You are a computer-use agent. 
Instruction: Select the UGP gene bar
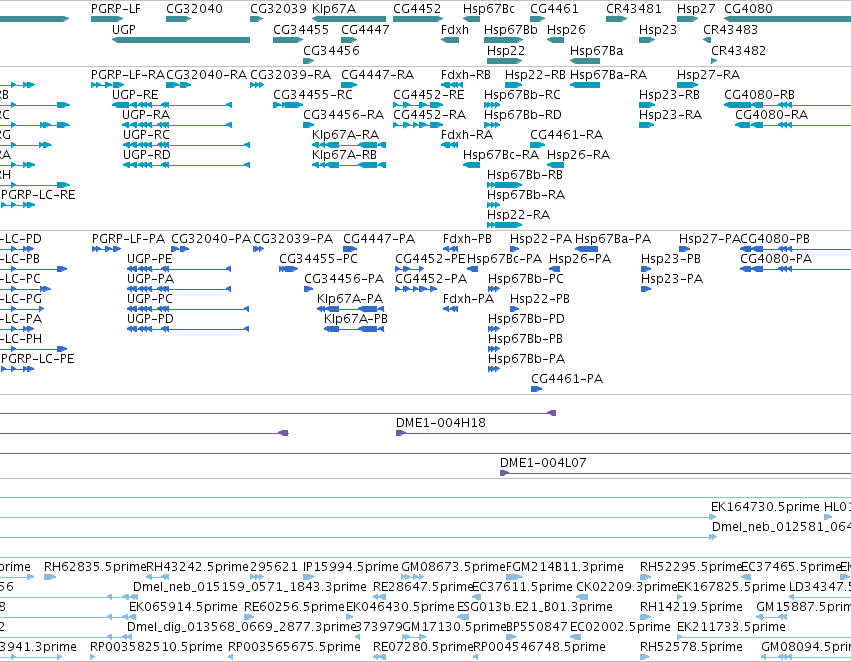pyautogui.click(x=181, y=40)
